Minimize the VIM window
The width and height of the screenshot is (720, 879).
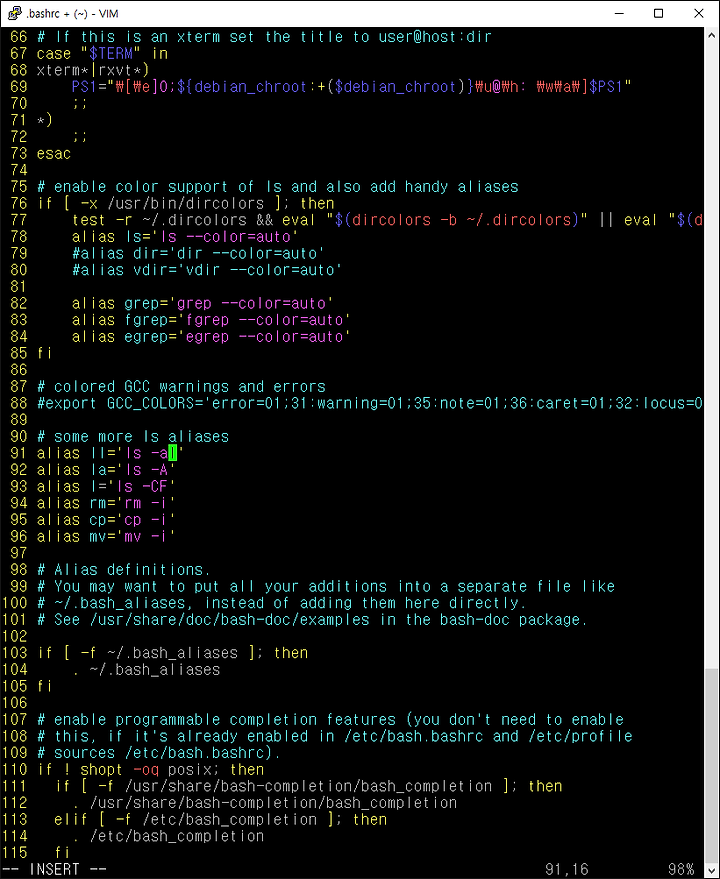pos(619,13)
